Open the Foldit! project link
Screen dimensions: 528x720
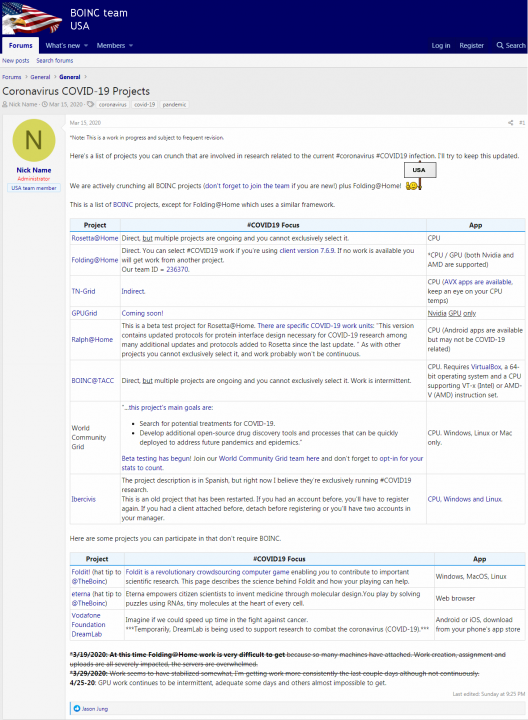(81, 572)
